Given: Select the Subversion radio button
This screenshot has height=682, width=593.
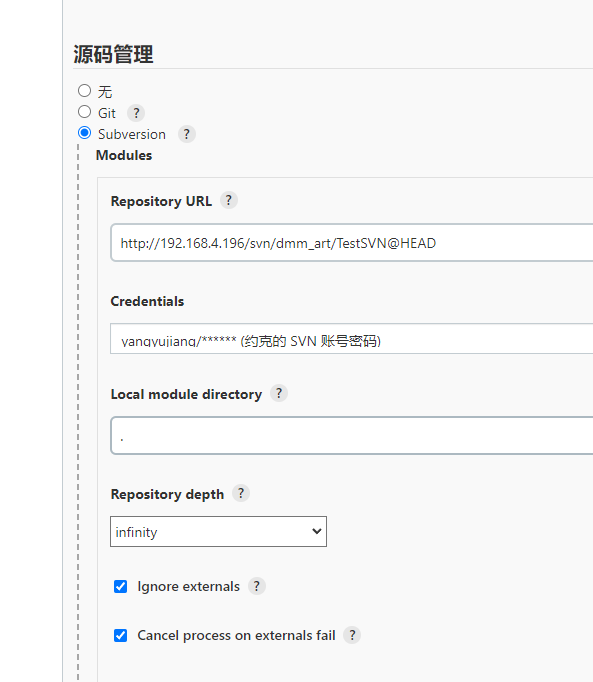Looking at the screenshot, I should (x=84, y=133).
